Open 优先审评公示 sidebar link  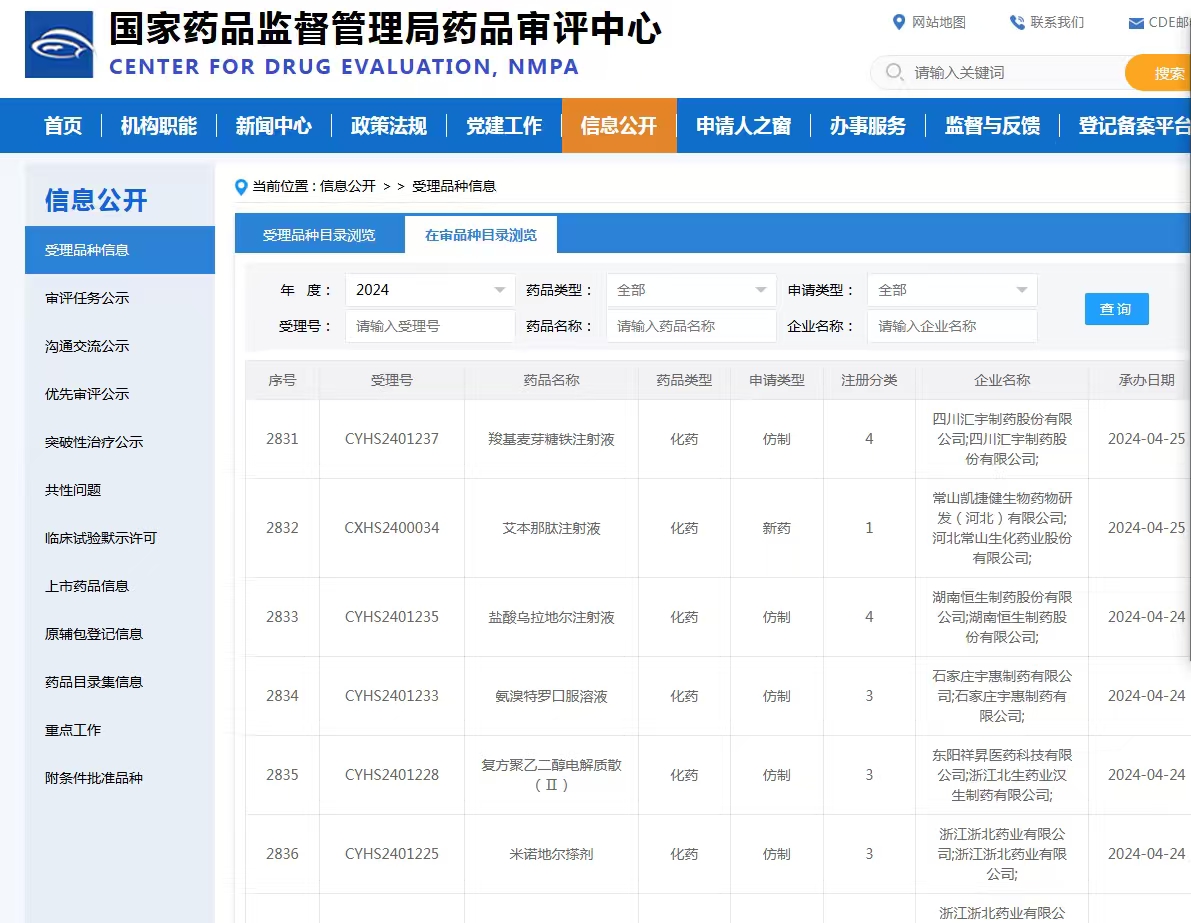click(x=87, y=394)
